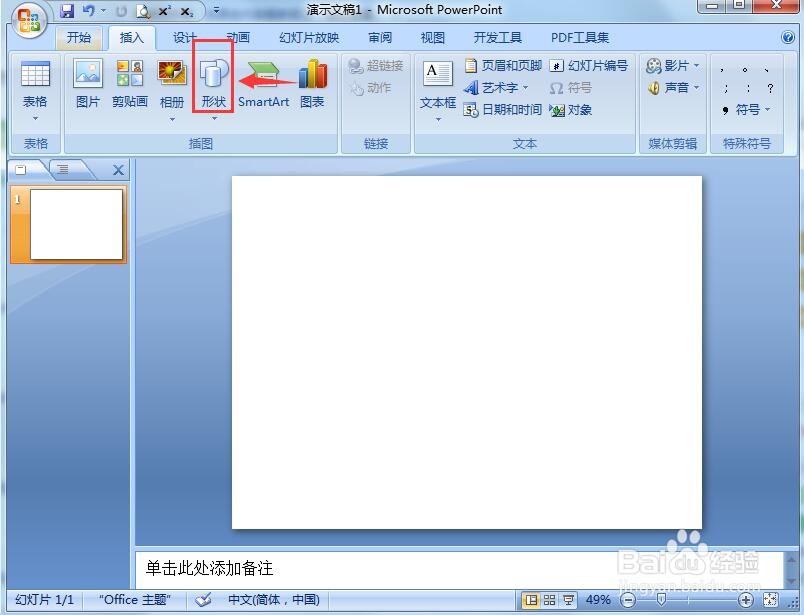
Task: Expand the Sound (声音) dropdown arrow
Action: tap(696, 88)
